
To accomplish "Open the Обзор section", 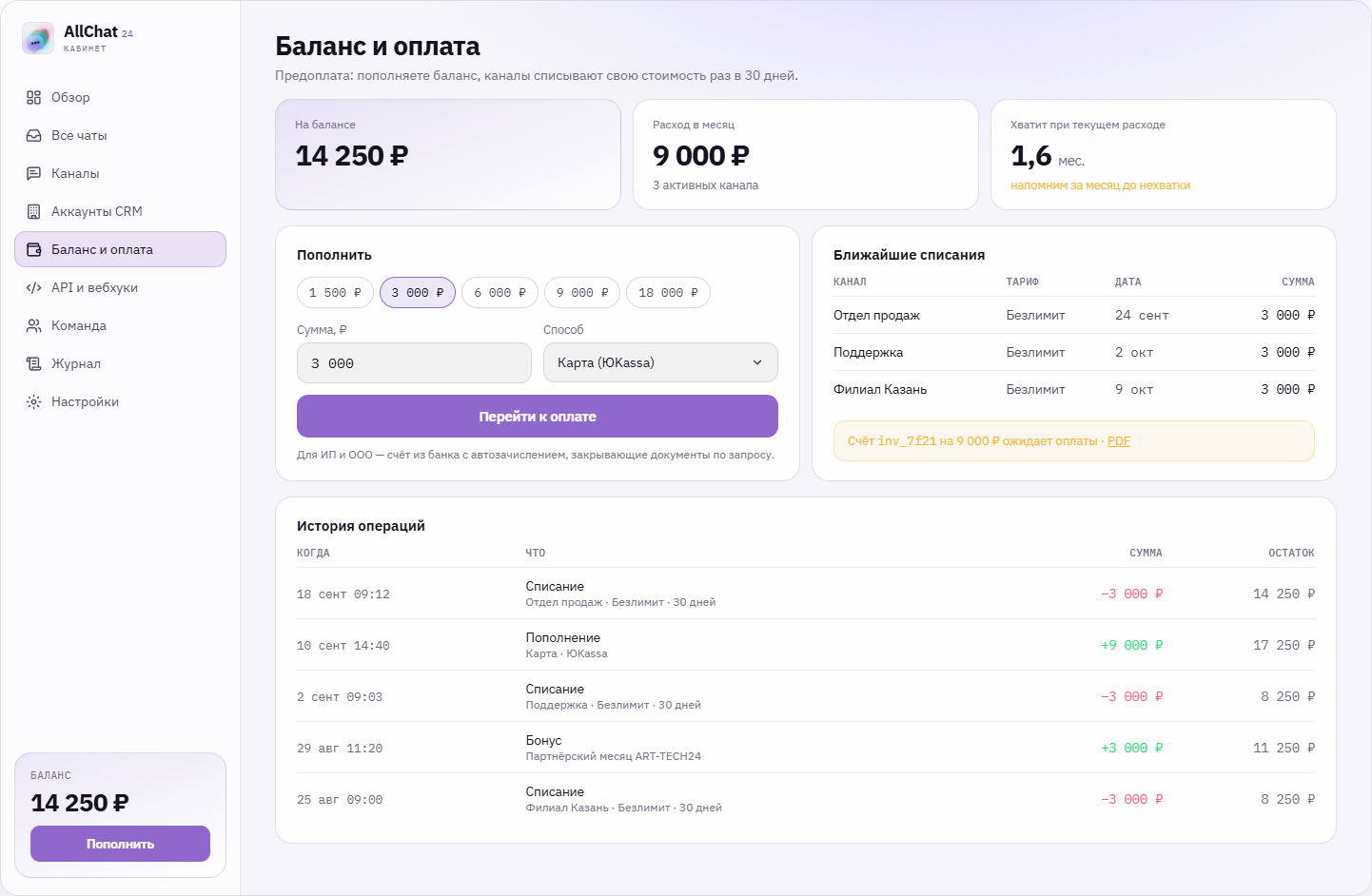I will point(120,97).
